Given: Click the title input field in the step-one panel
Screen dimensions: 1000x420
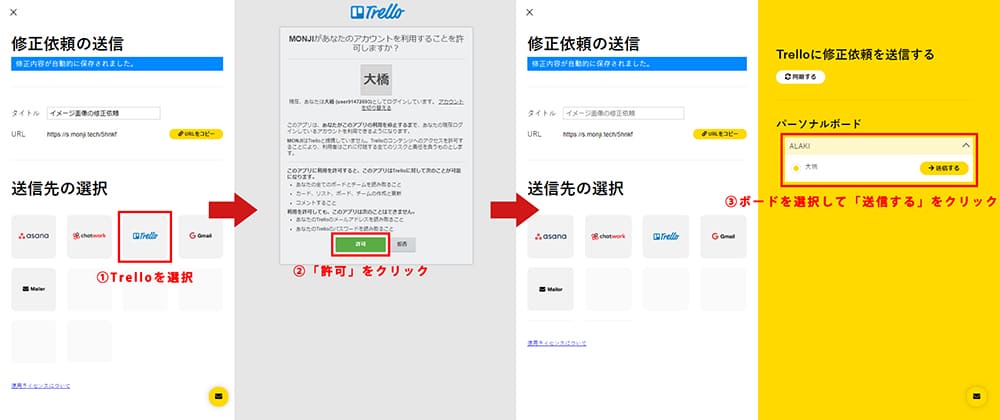Looking at the screenshot, I should [103, 113].
